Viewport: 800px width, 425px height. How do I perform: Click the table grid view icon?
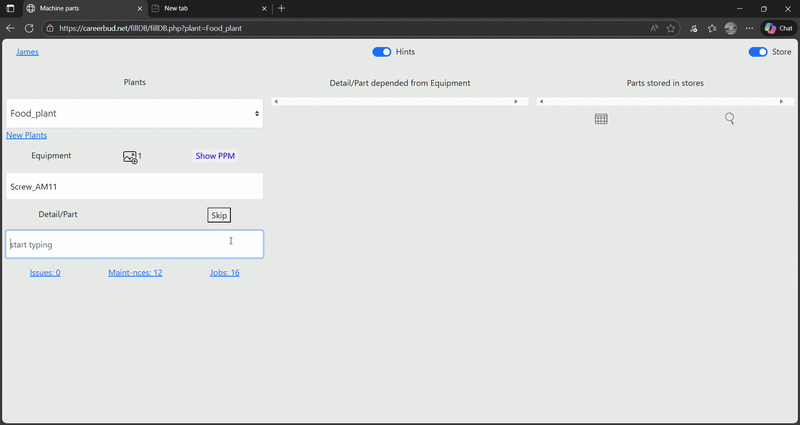click(601, 119)
